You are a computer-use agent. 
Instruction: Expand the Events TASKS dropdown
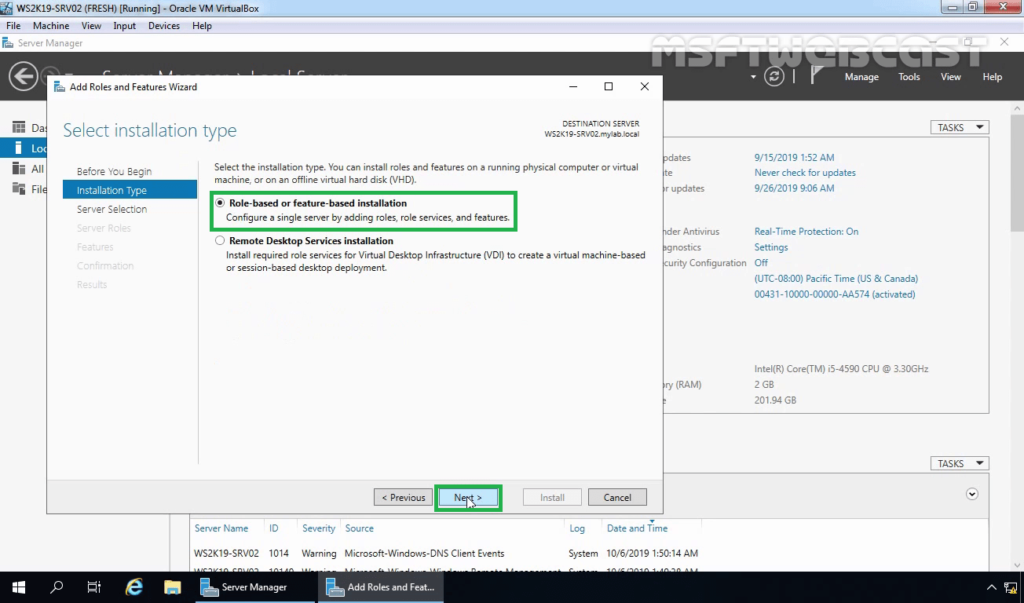(959, 464)
